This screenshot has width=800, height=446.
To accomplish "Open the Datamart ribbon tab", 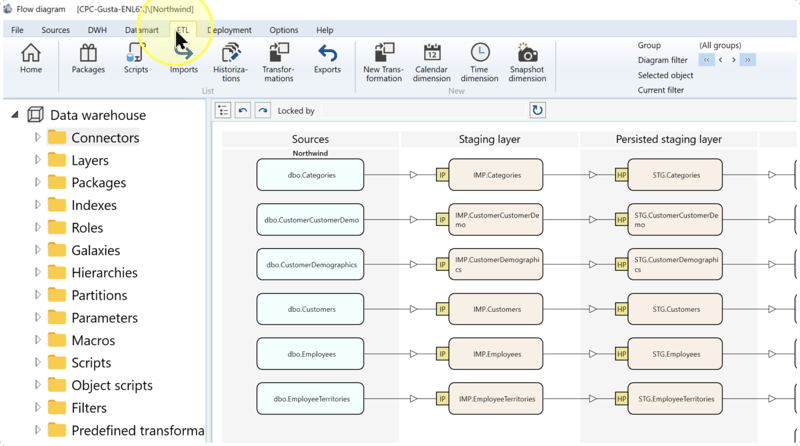I will pyautogui.click(x=142, y=30).
